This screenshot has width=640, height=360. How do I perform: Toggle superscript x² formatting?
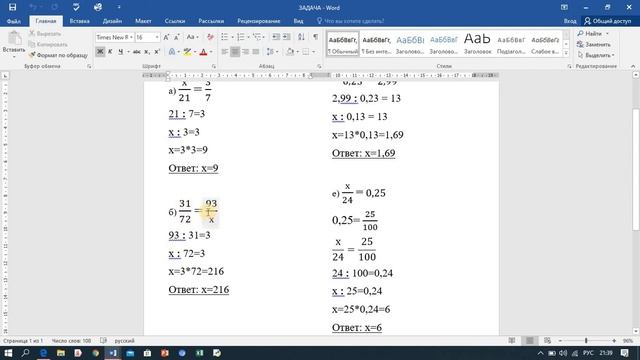point(157,52)
